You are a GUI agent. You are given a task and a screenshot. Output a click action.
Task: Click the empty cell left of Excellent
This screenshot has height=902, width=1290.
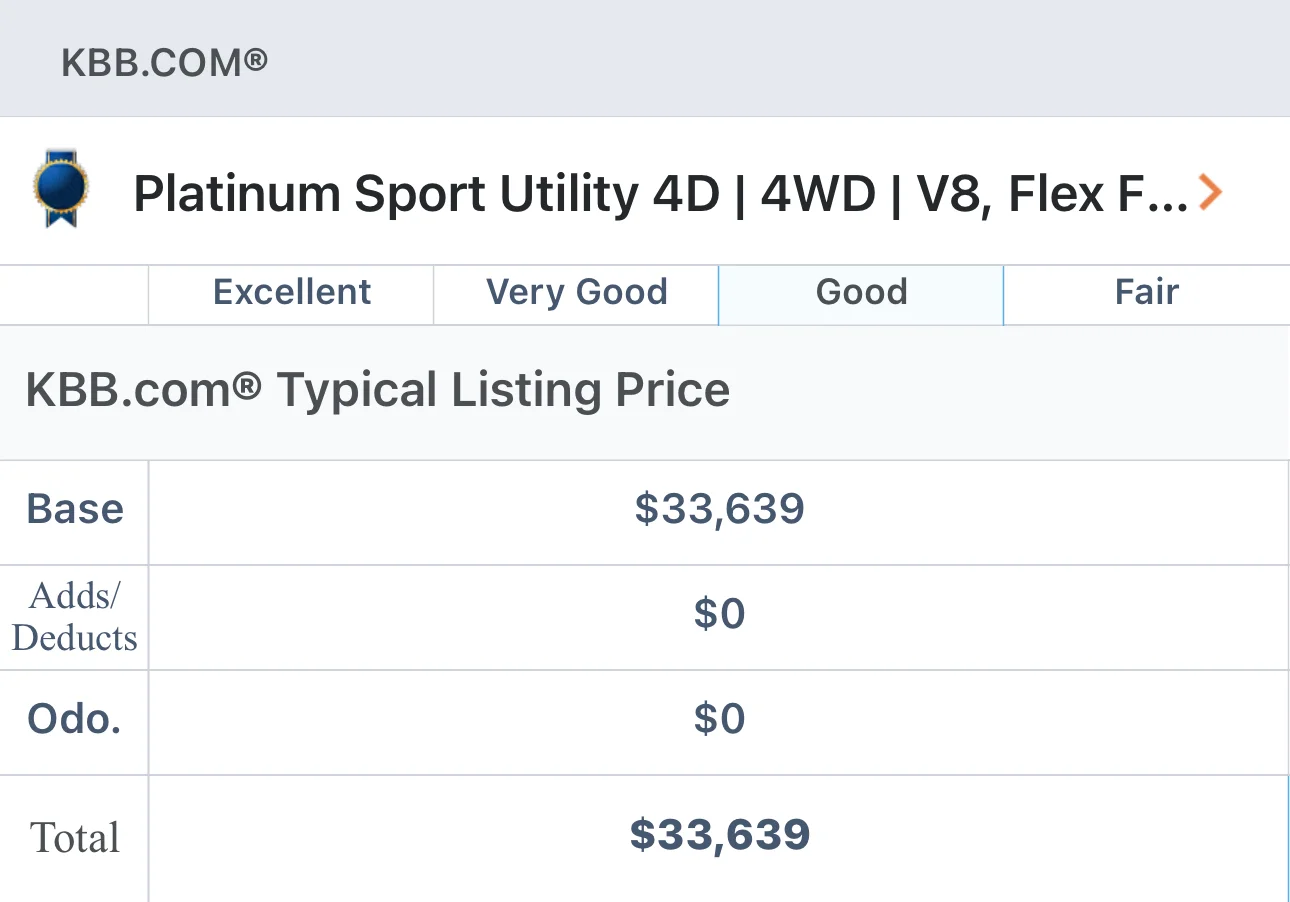click(x=74, y=295)
